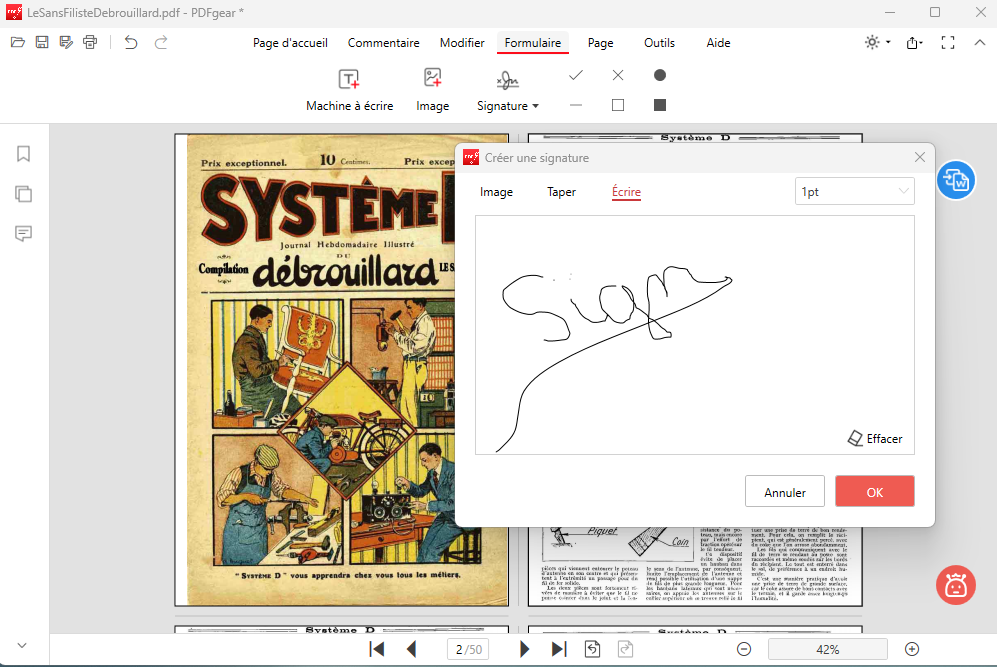Collapse the ribbon with the chevron
The width and height of the screenshot is (997, 667).
point(980,43)
